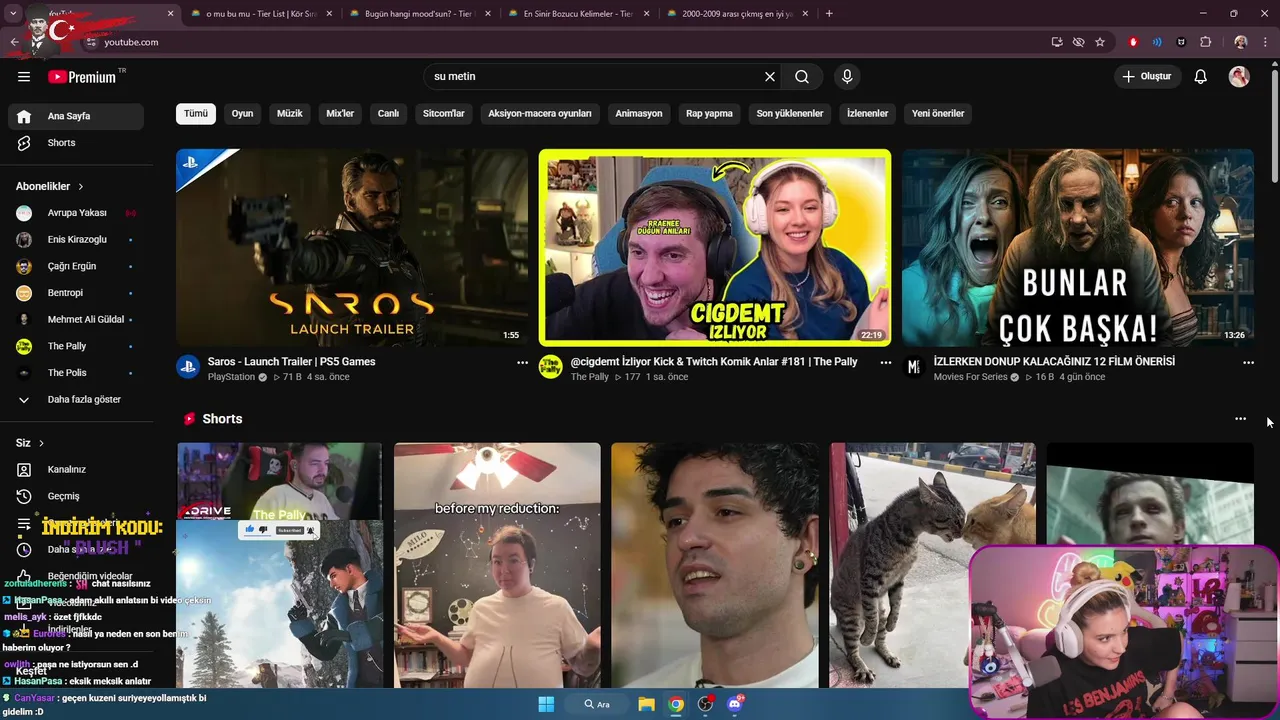Open the Enis Kirazoglu subscription channel
This screenshot has height=720, width=1280.
tap(76, 240)
